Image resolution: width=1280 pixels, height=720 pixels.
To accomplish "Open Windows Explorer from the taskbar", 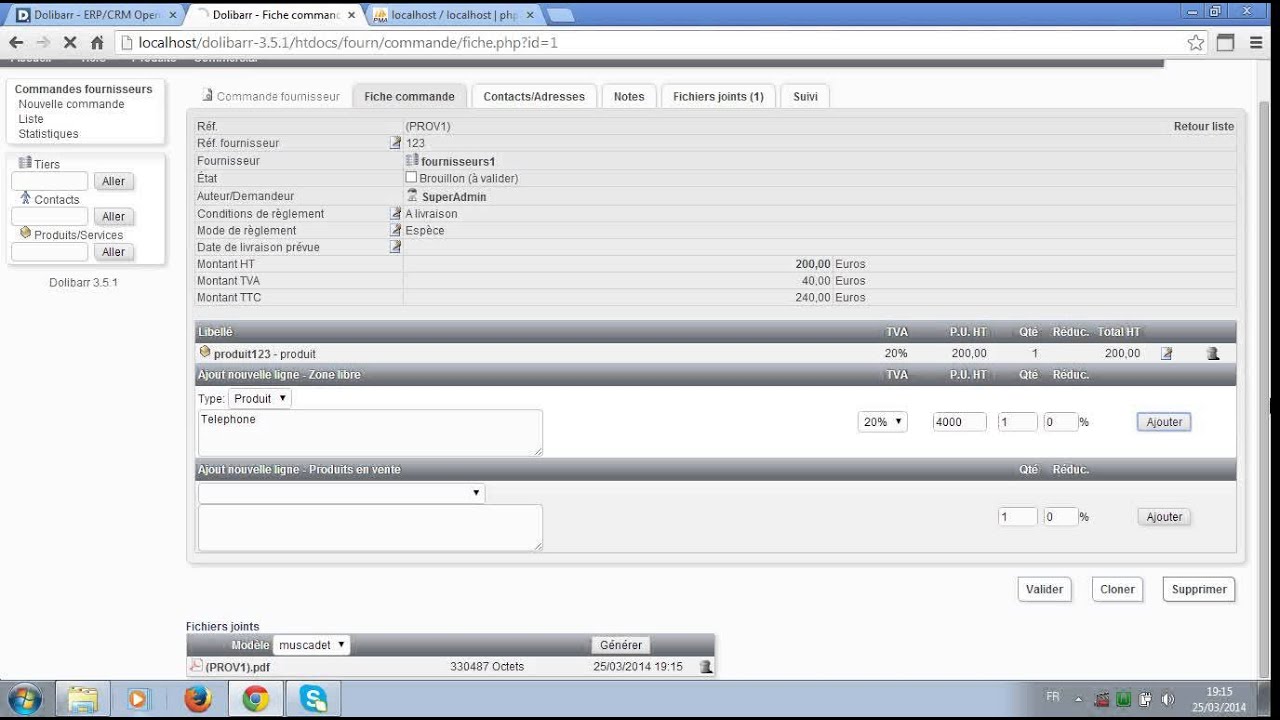I will [83, 698].
